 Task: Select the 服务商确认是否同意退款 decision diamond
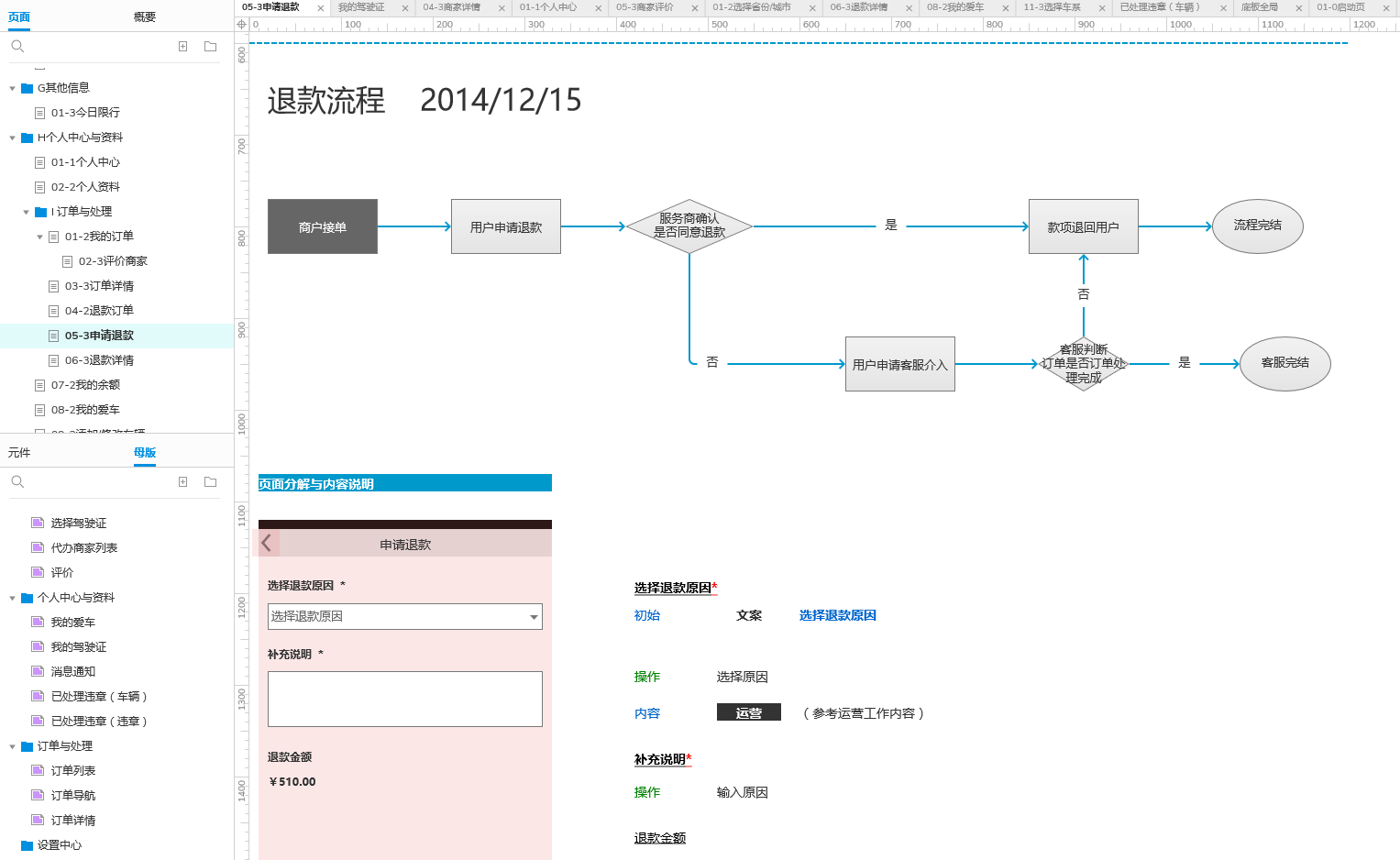tap(689, 226)
